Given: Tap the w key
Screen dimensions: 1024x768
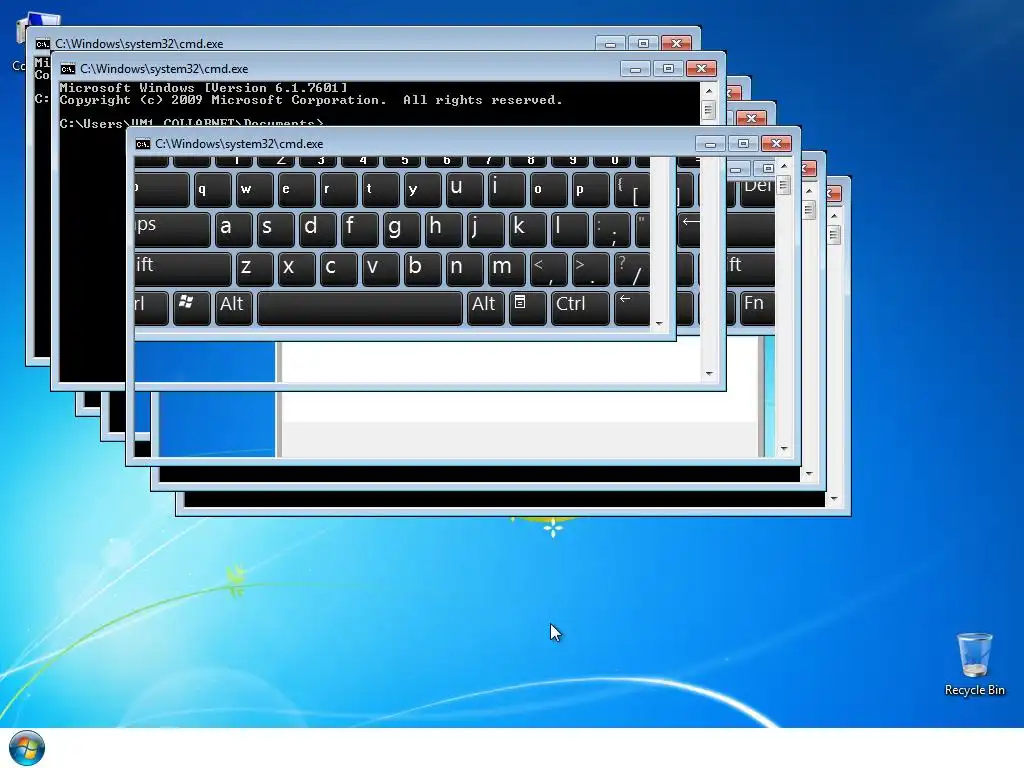Looking at the screenshot, I should point(254,189).
